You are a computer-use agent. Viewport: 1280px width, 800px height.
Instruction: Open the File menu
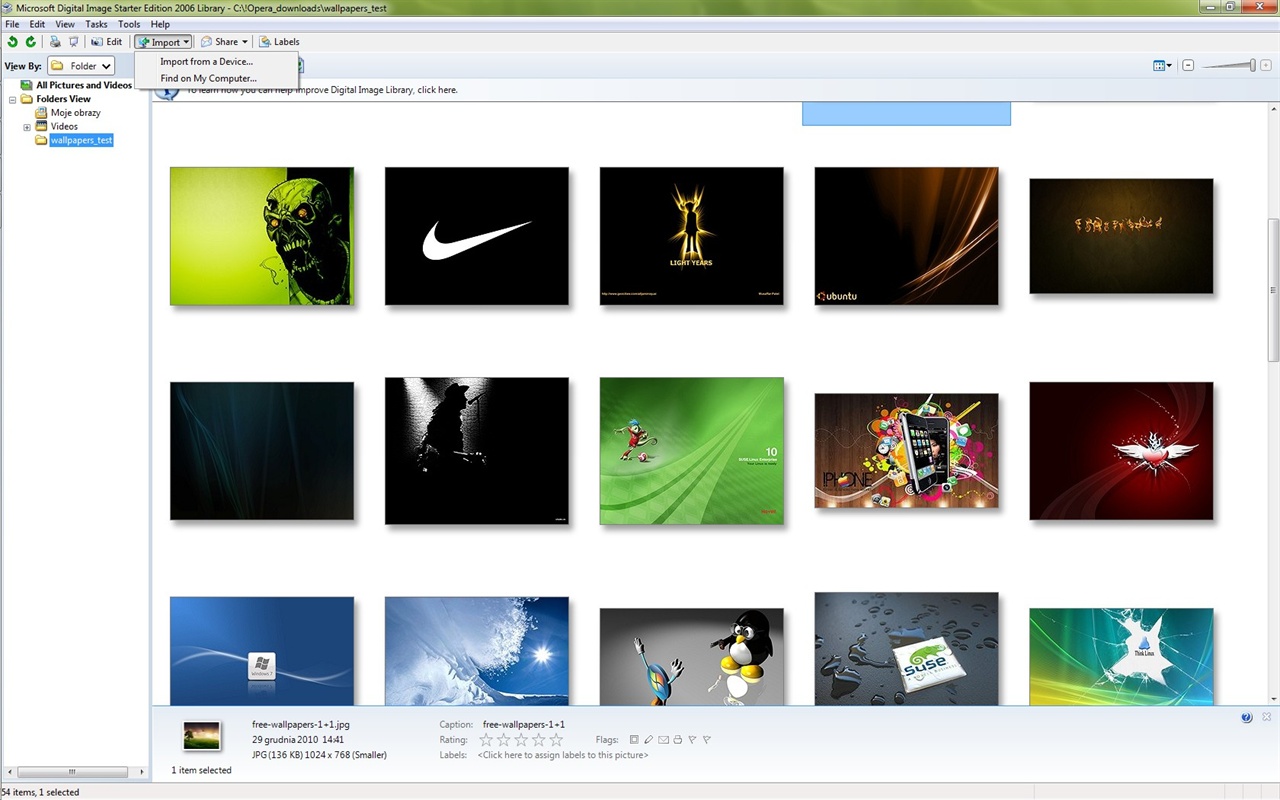tap(12, 24)
